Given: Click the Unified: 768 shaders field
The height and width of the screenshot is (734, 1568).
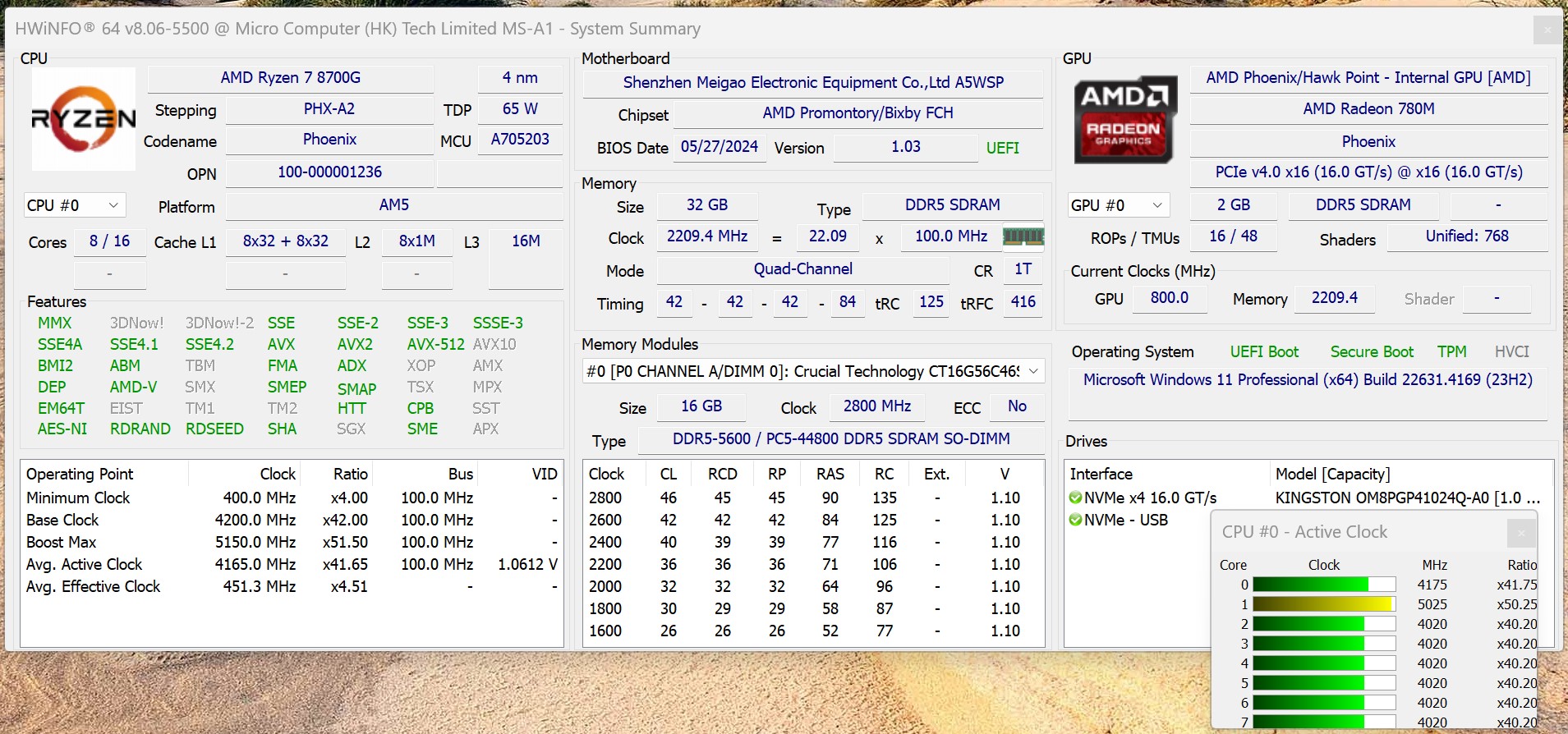Looking at the screenshot, I should tap(1467, 236).
